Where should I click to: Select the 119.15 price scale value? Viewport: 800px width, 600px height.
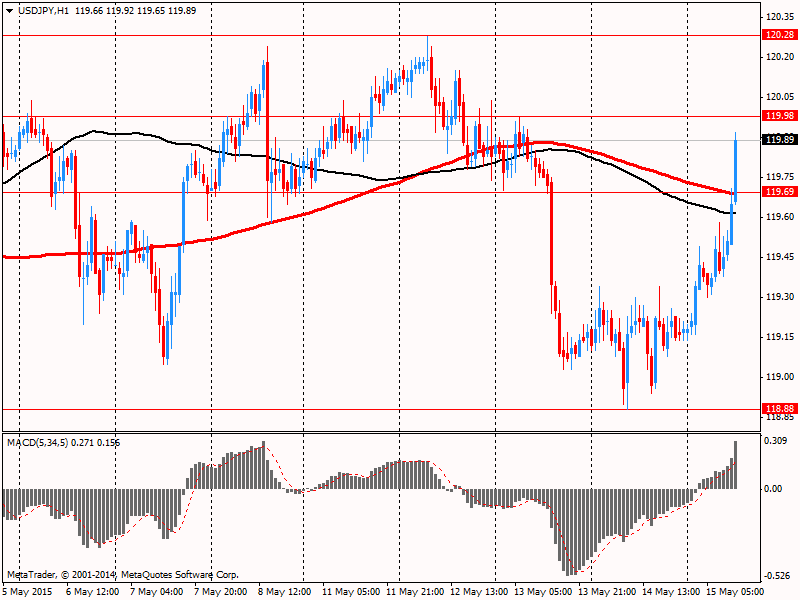point(780,337)
